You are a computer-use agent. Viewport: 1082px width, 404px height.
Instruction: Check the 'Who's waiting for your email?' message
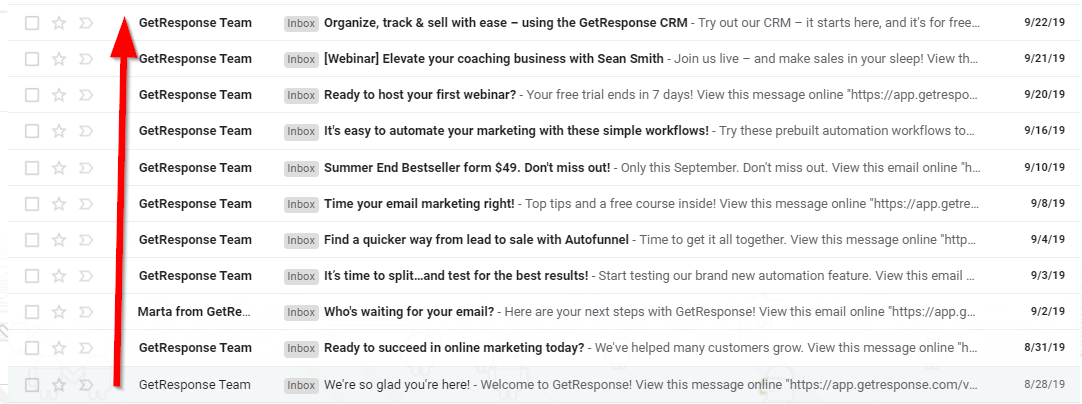[32, 312]
